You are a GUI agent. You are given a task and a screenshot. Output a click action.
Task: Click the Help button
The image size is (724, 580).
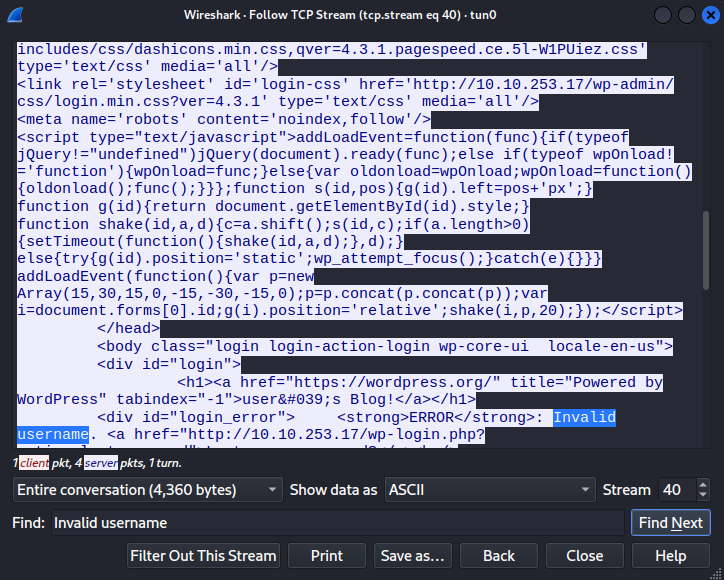670,556
